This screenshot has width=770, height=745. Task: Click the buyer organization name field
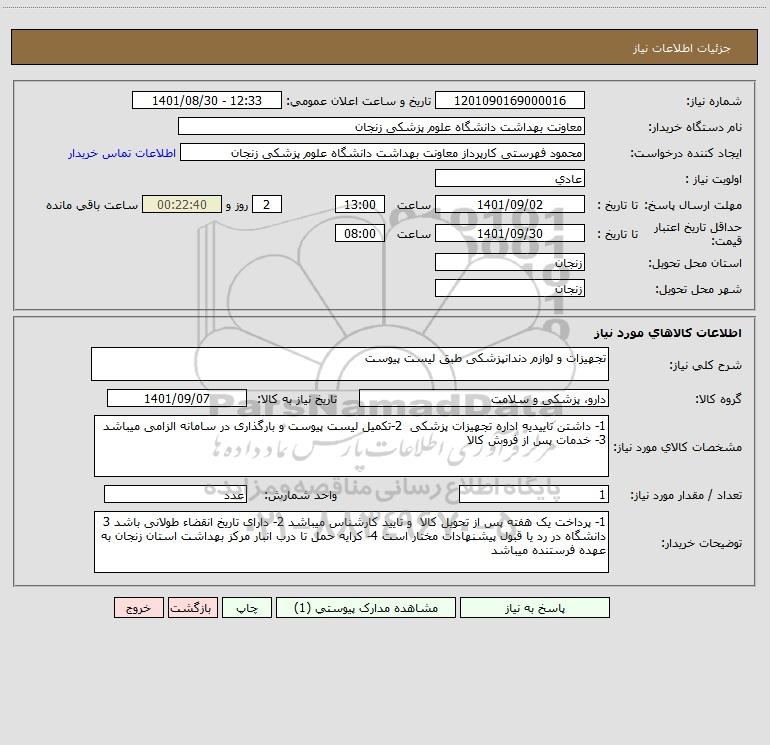[381, 126]
